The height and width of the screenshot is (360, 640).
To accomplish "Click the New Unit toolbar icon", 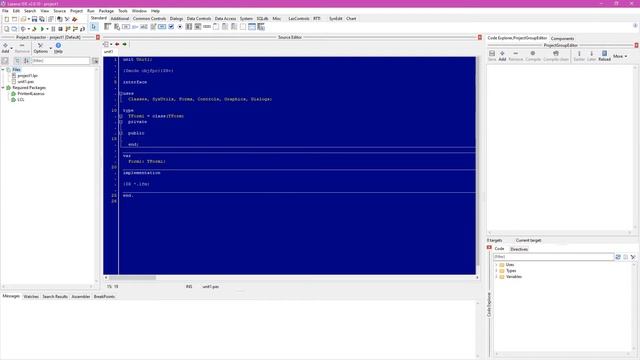I will point(7,19).
